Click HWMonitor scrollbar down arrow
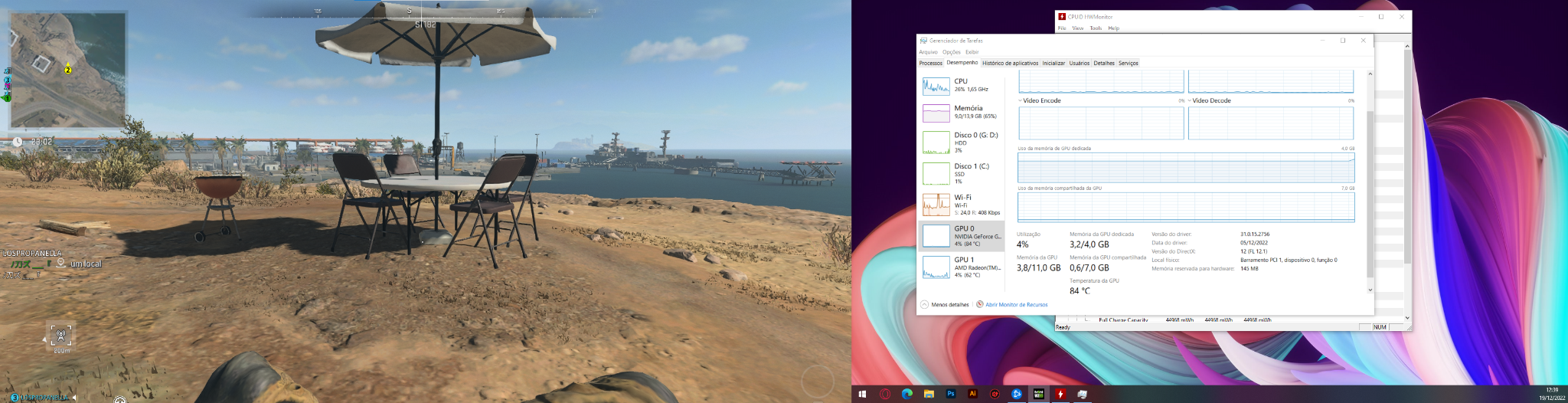 tap(1407, 317)
